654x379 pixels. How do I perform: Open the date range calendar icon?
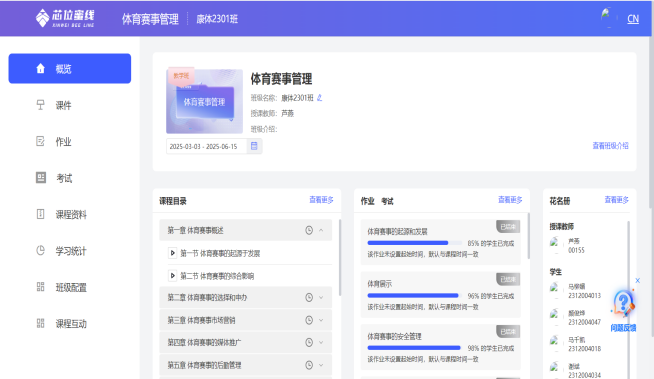tap(254, 146)
